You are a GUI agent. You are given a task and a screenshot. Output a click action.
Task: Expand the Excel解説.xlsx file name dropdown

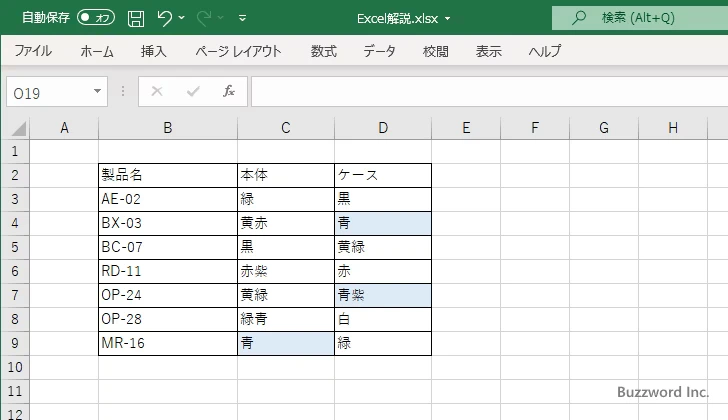coord(448,19)
